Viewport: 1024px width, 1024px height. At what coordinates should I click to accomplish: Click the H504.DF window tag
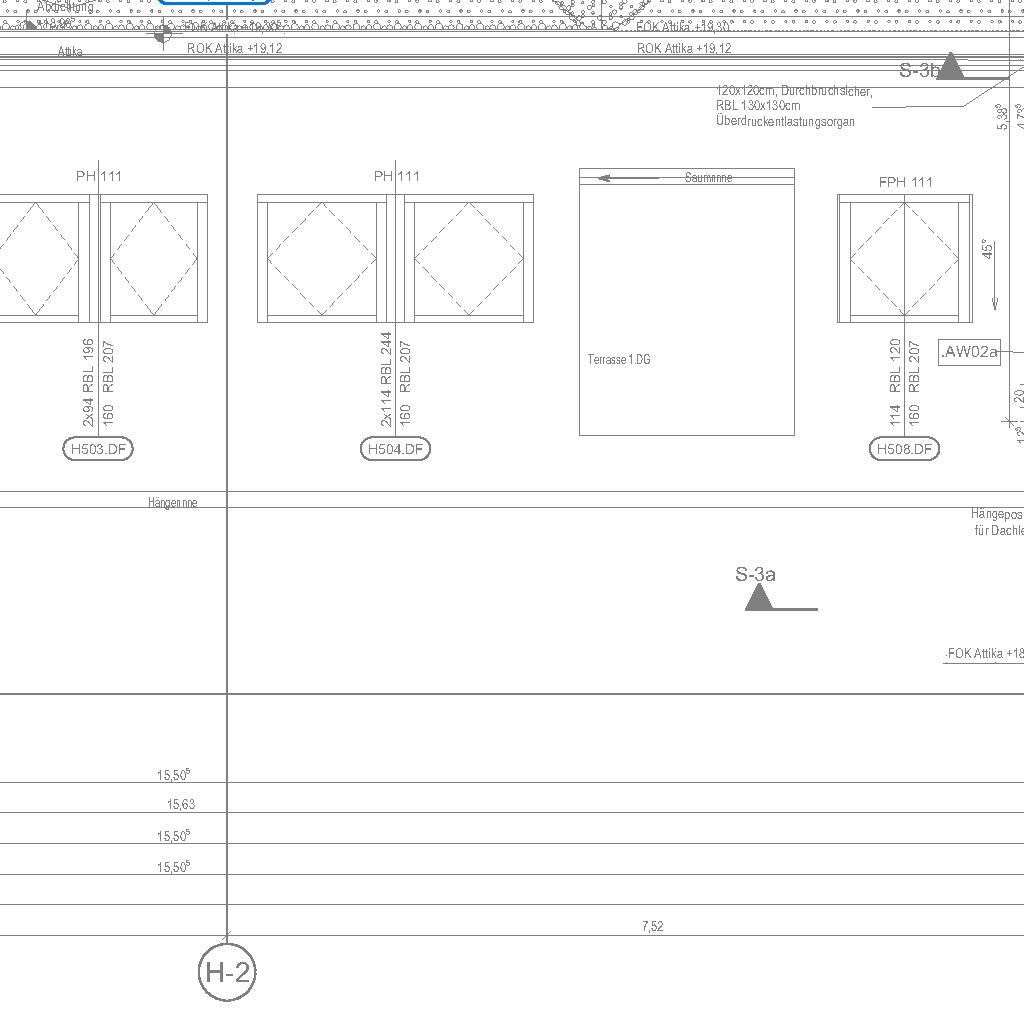pyautogui.click(x=395, y=449)
